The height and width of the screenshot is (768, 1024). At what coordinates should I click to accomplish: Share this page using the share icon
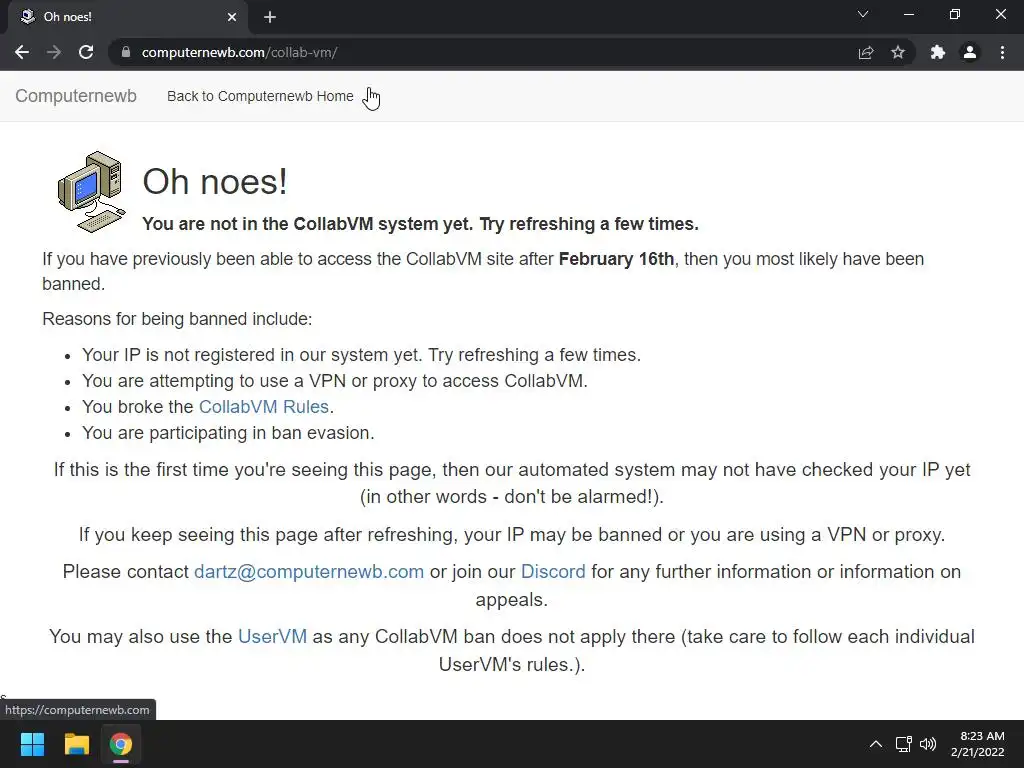866,52
